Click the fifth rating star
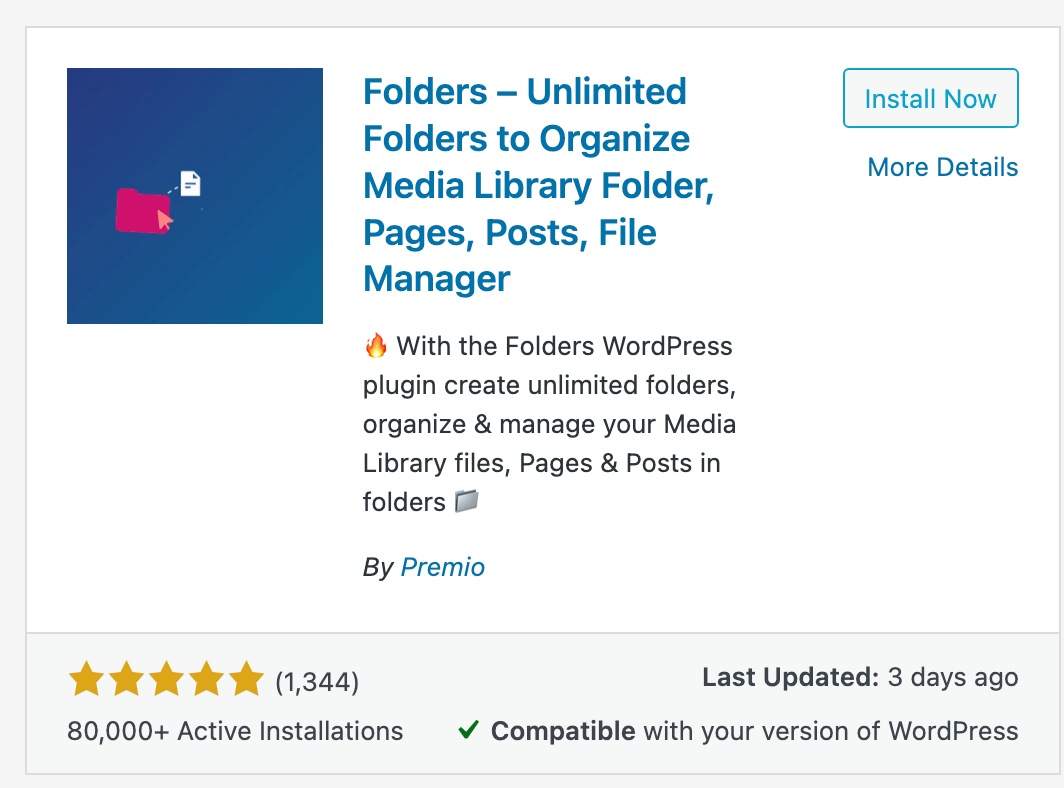Screen dimensions: 1064x788 [x=246, y=681]
